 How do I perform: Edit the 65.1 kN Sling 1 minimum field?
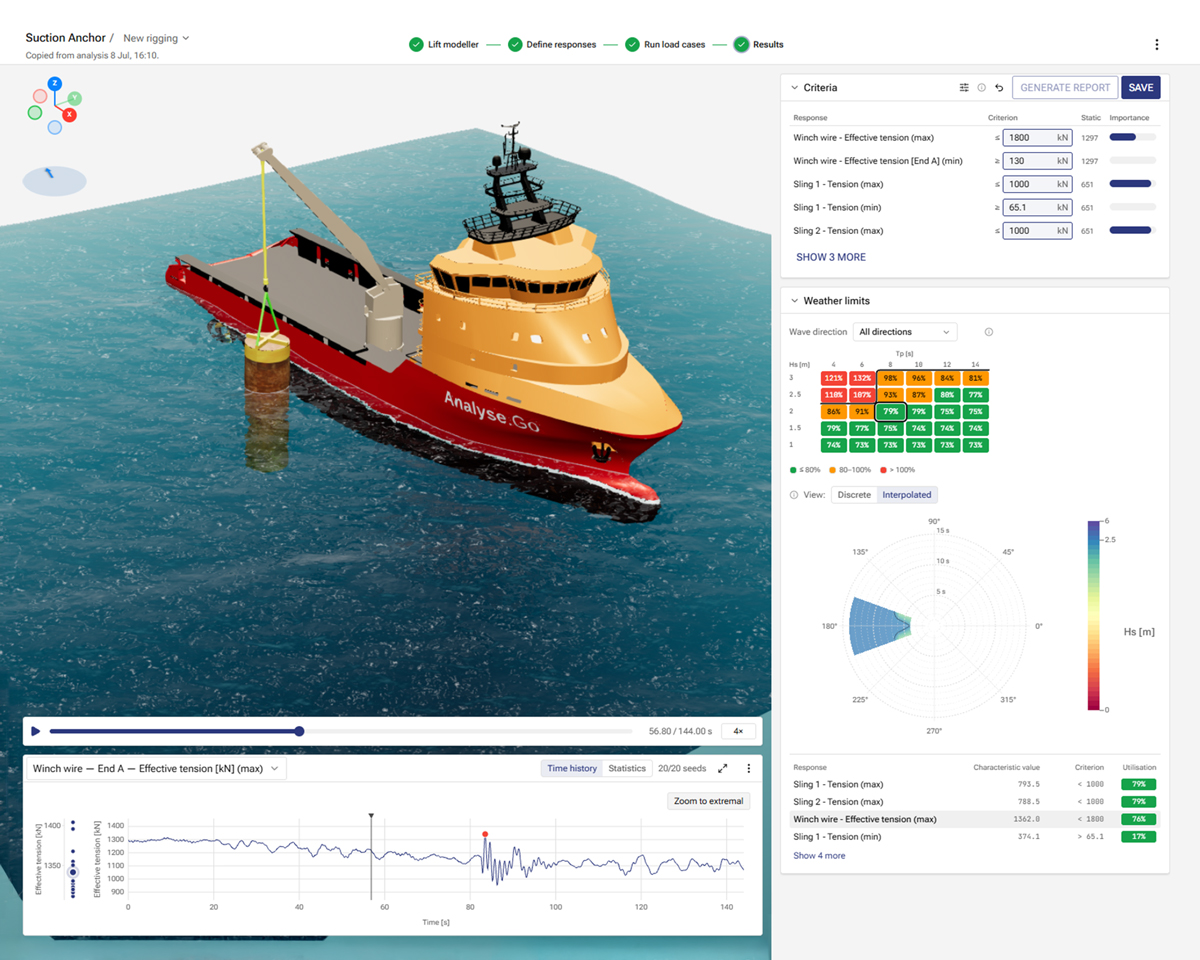pos(1037,207)
